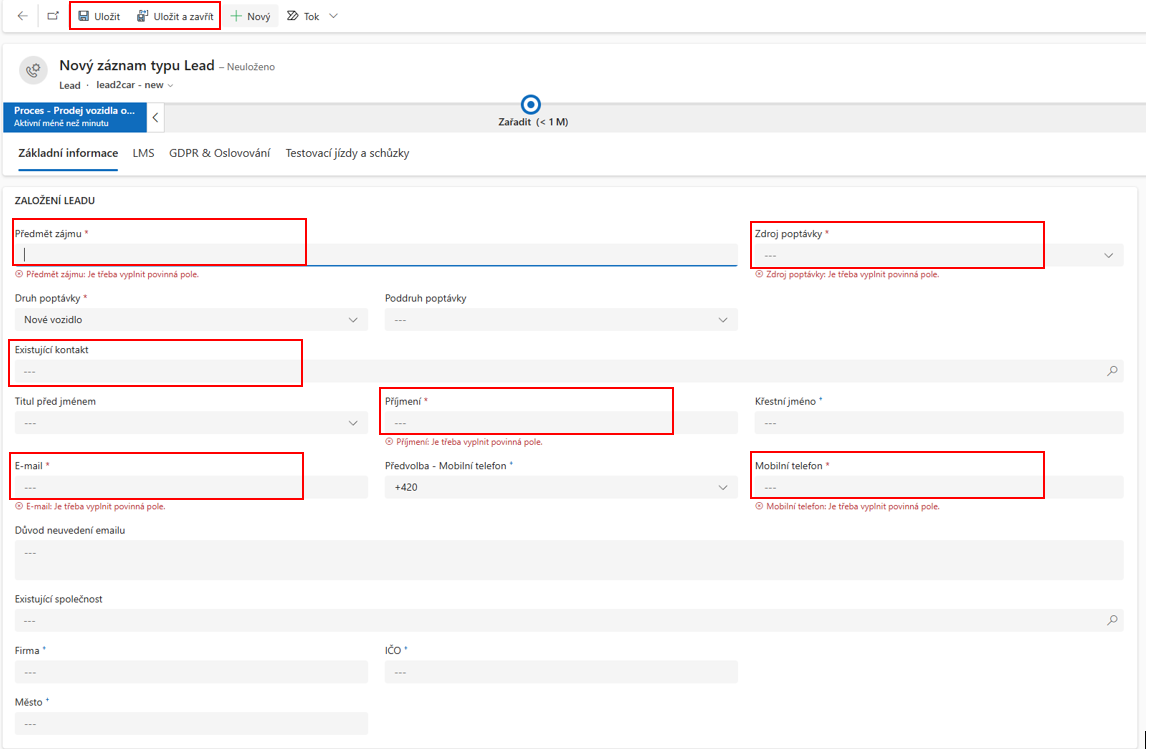This screenshot has width=1150, height=749.
Task: Click the E-mail input field
Action: click(x=190, y=487)
